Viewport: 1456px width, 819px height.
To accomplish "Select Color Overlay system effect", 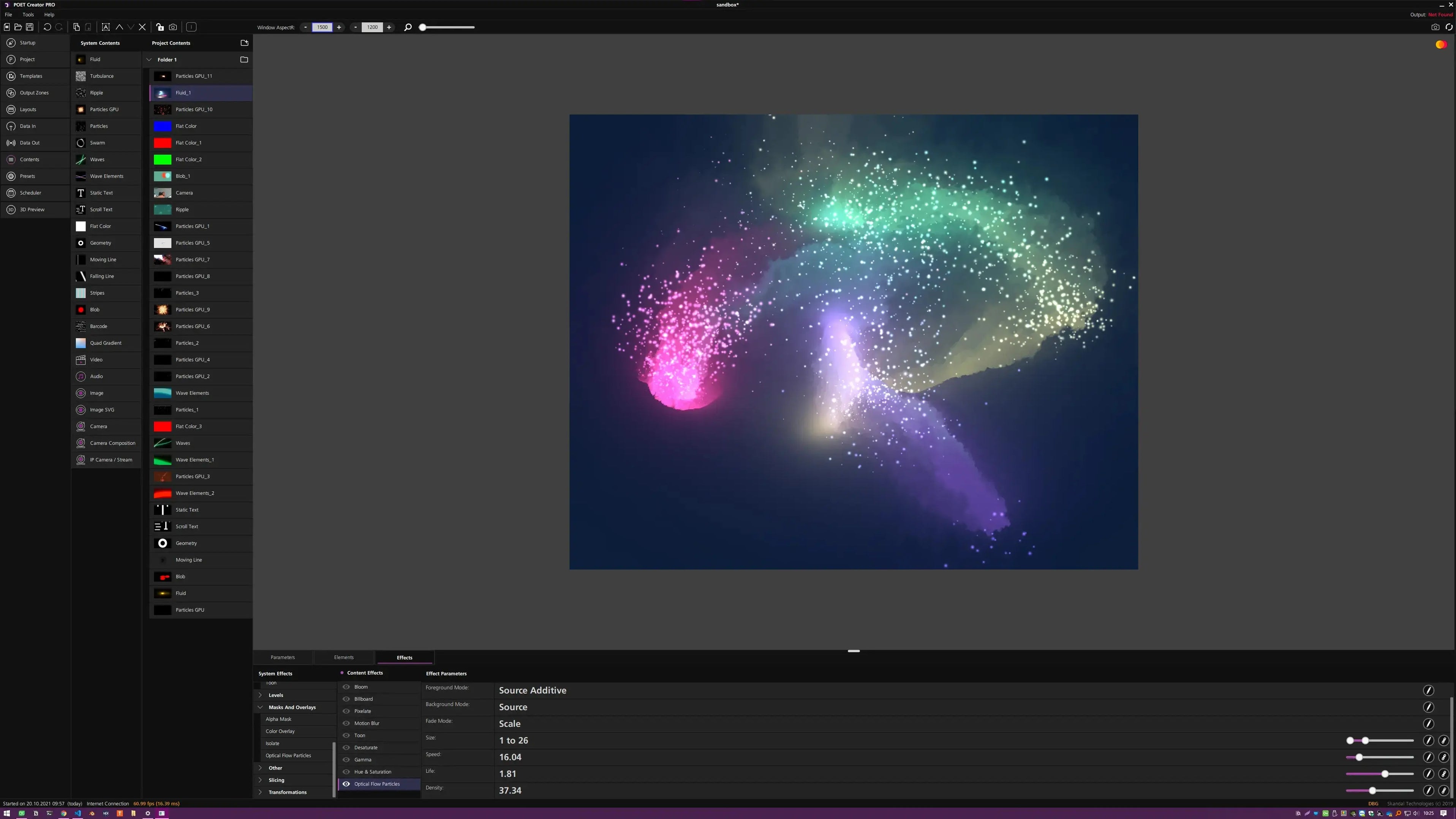I will coord(280,731).
